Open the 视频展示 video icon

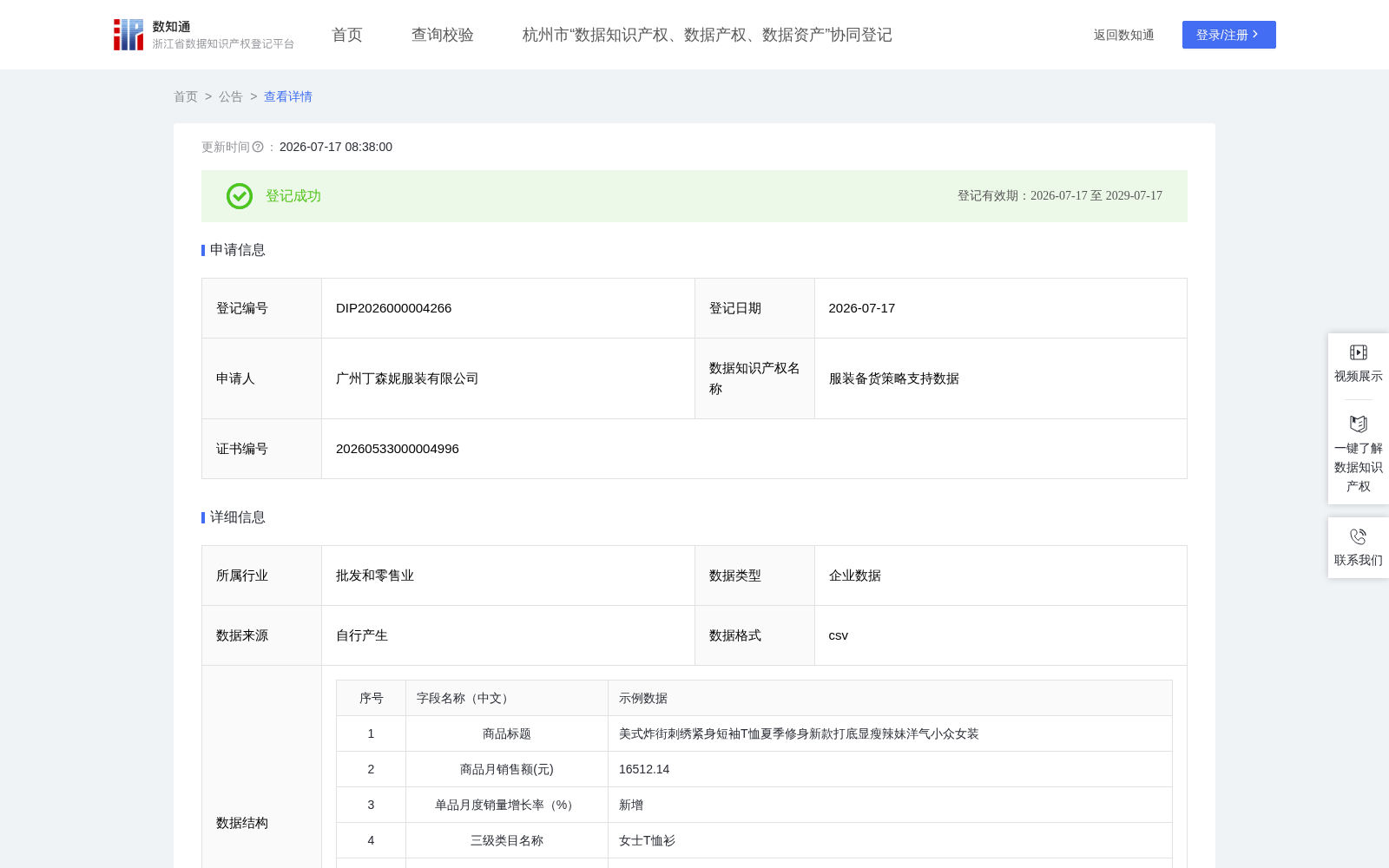(1359, 352)
